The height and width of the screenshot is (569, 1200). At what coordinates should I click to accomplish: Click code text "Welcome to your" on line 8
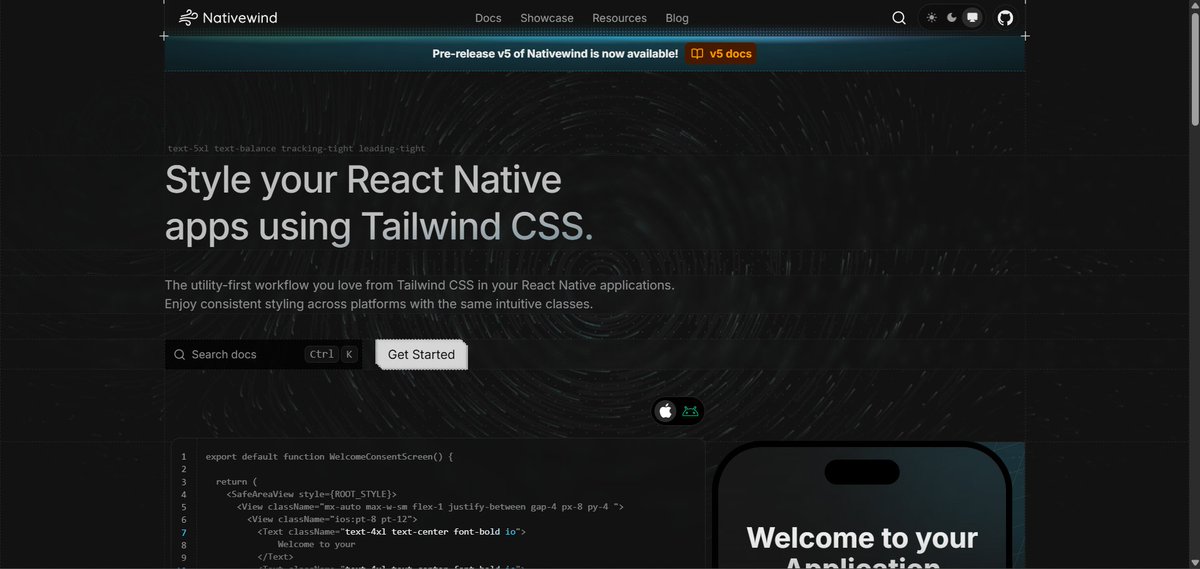[317, 544]
